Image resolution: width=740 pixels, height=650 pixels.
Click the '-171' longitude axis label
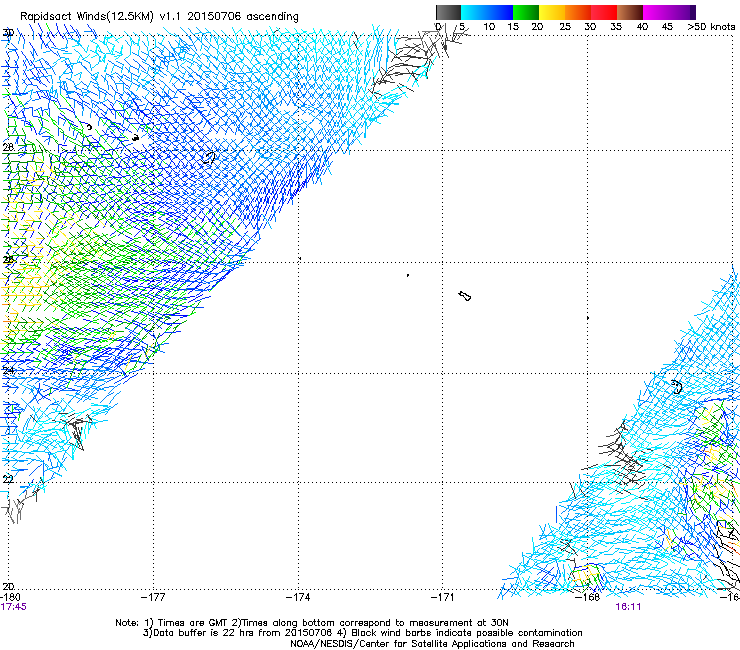[x=443, y=597]
